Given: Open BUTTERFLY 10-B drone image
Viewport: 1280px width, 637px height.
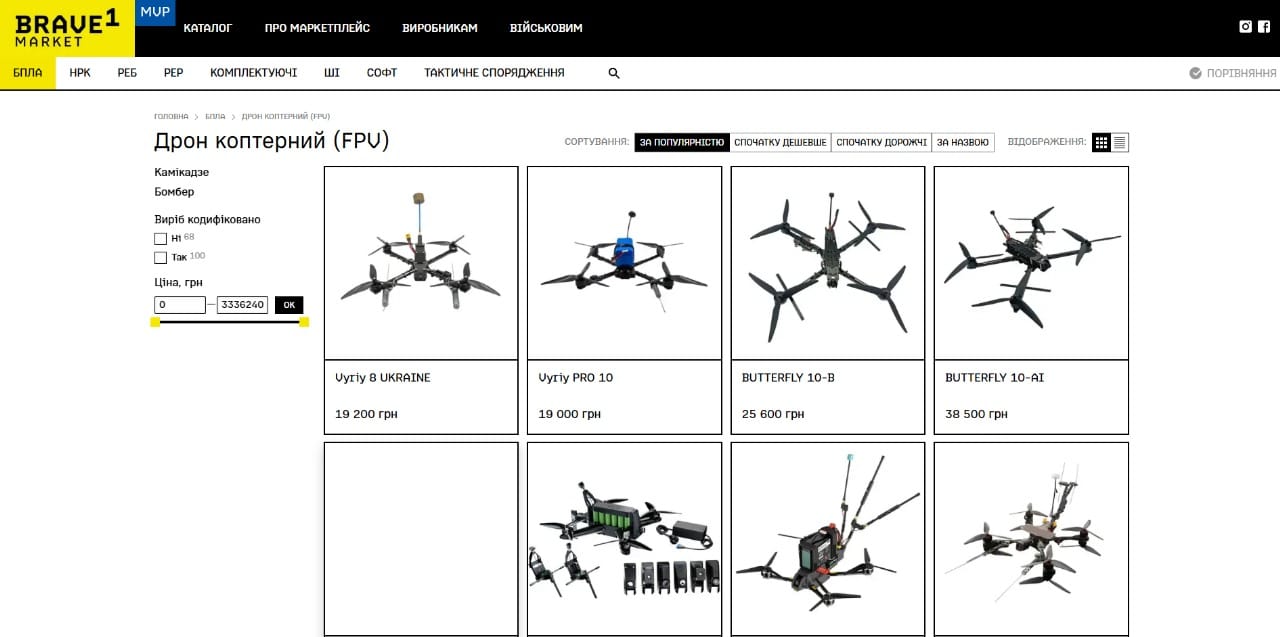Looking at the screenshot, I should click(828, 263).
